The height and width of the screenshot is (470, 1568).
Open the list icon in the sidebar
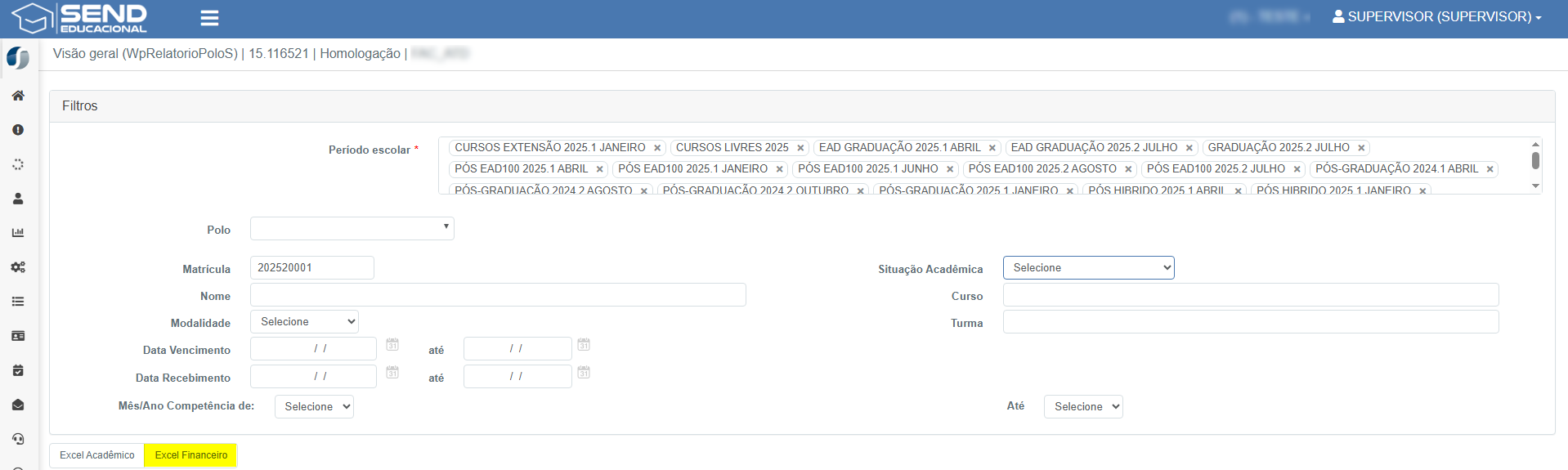(18, 302)
